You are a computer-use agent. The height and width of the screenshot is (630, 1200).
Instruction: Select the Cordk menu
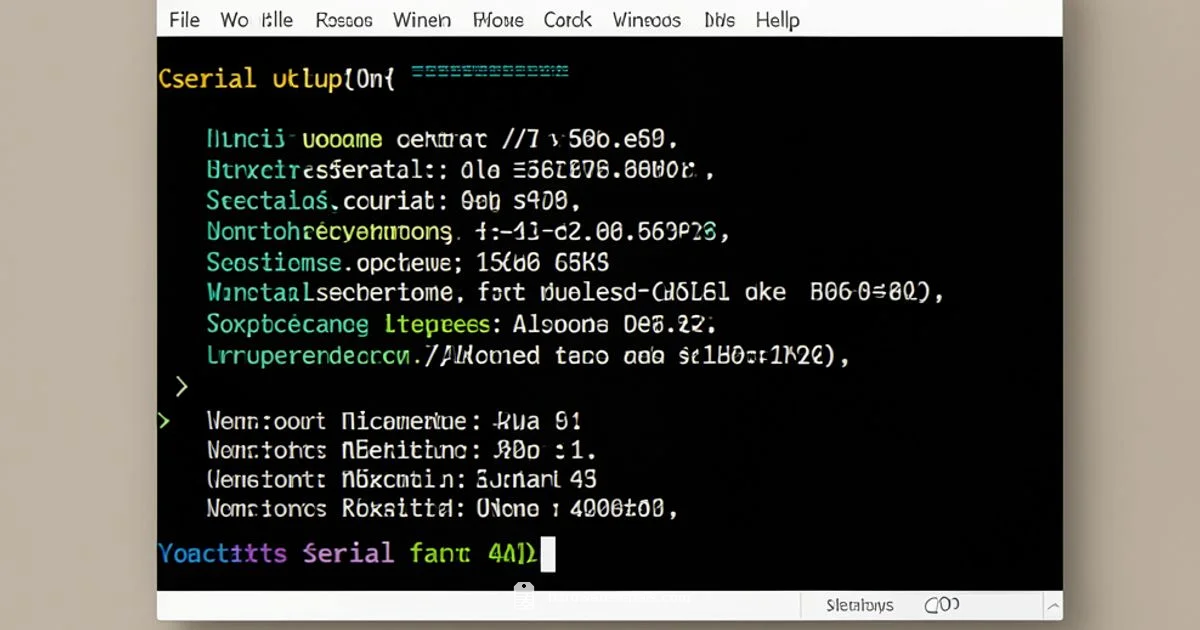click(567, 20)
